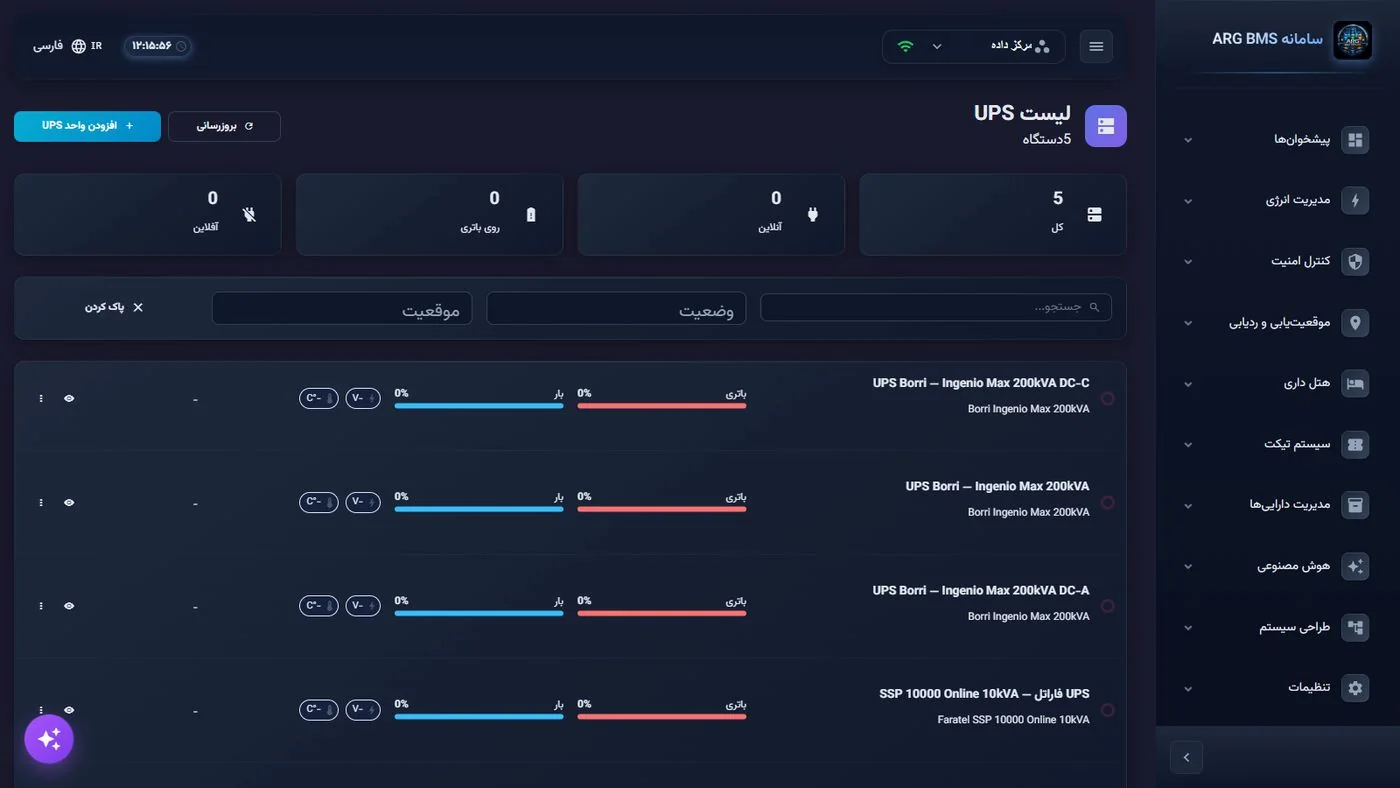Click into the search (جستجو) field
Image resolution: width=1400 pixels, height=788 pixels.
[x=936, y=307]
